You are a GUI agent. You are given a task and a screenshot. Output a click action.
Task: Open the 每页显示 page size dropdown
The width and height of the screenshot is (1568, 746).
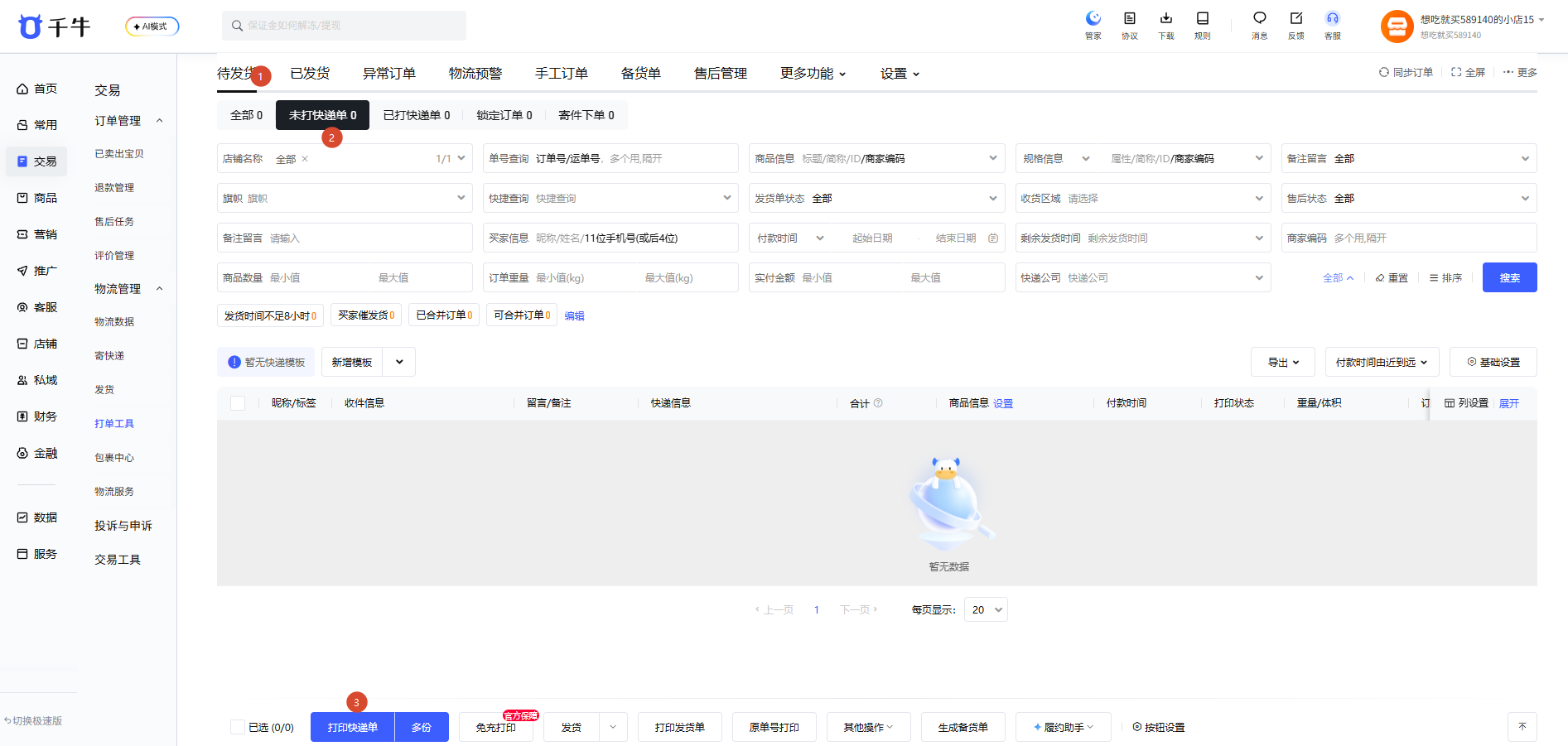(x=986, y=609)
